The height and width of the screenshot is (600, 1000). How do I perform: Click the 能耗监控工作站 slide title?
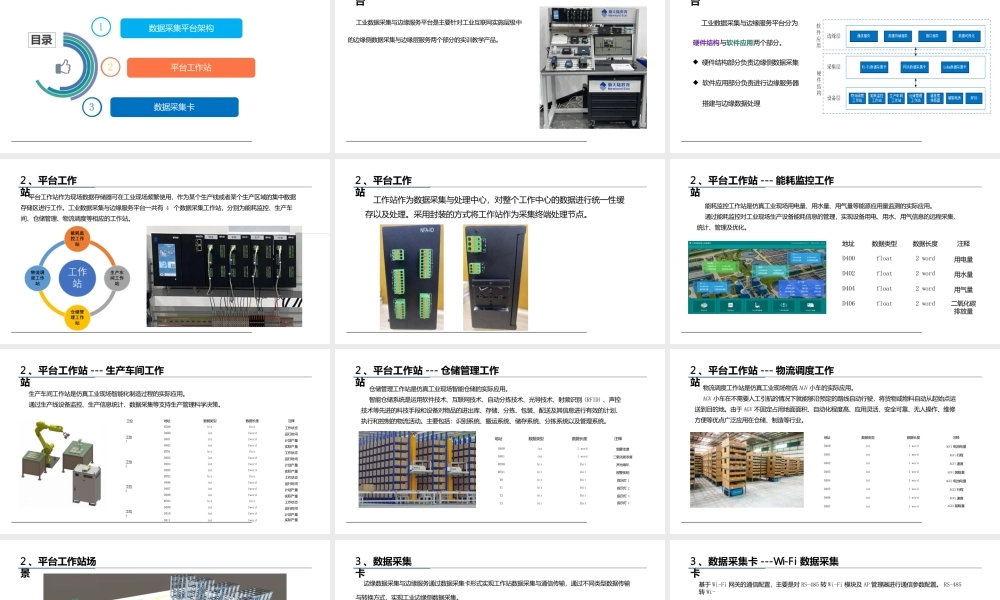coord(761,186)
